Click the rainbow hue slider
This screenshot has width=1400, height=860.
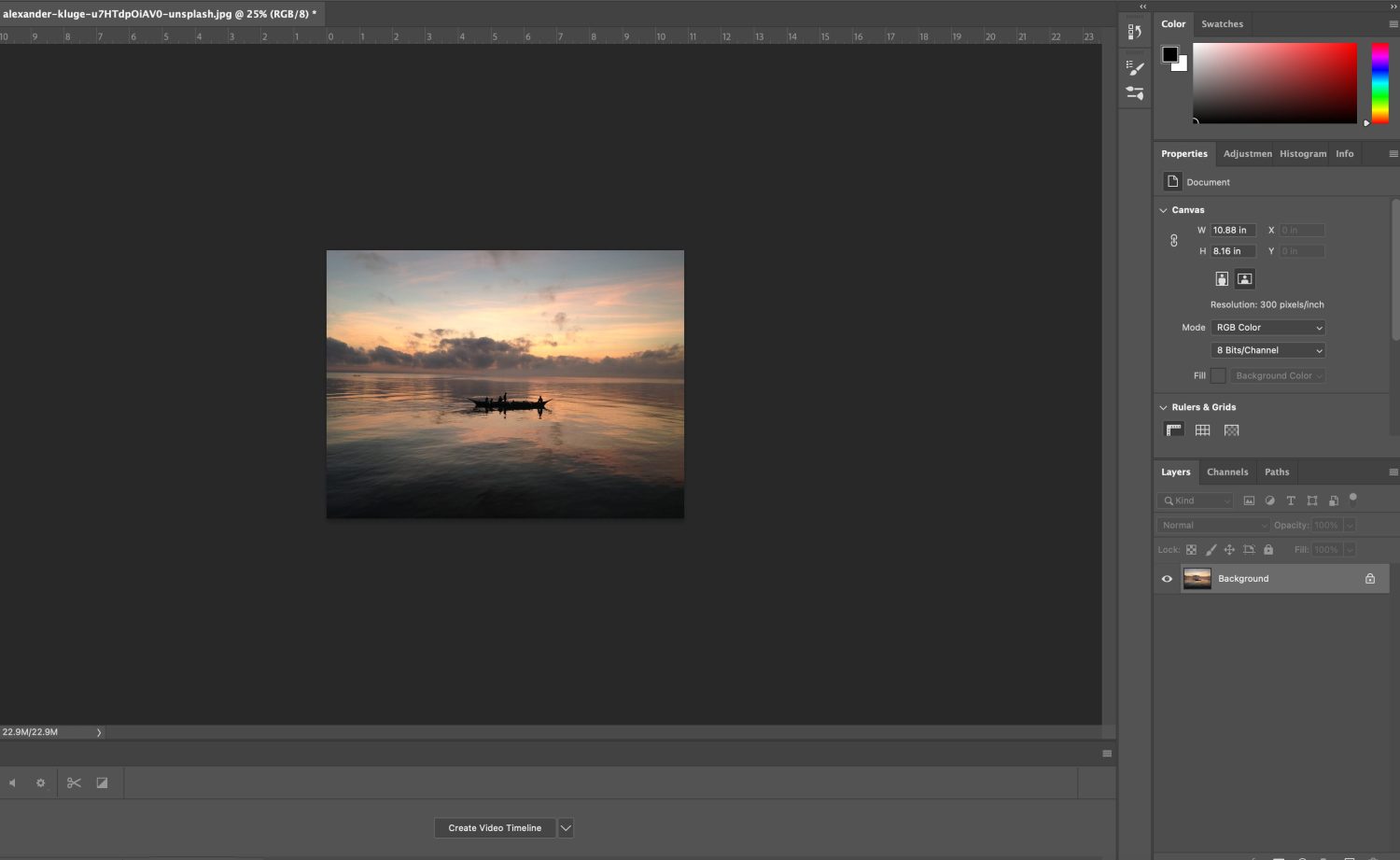click(x=1380, y=83)
